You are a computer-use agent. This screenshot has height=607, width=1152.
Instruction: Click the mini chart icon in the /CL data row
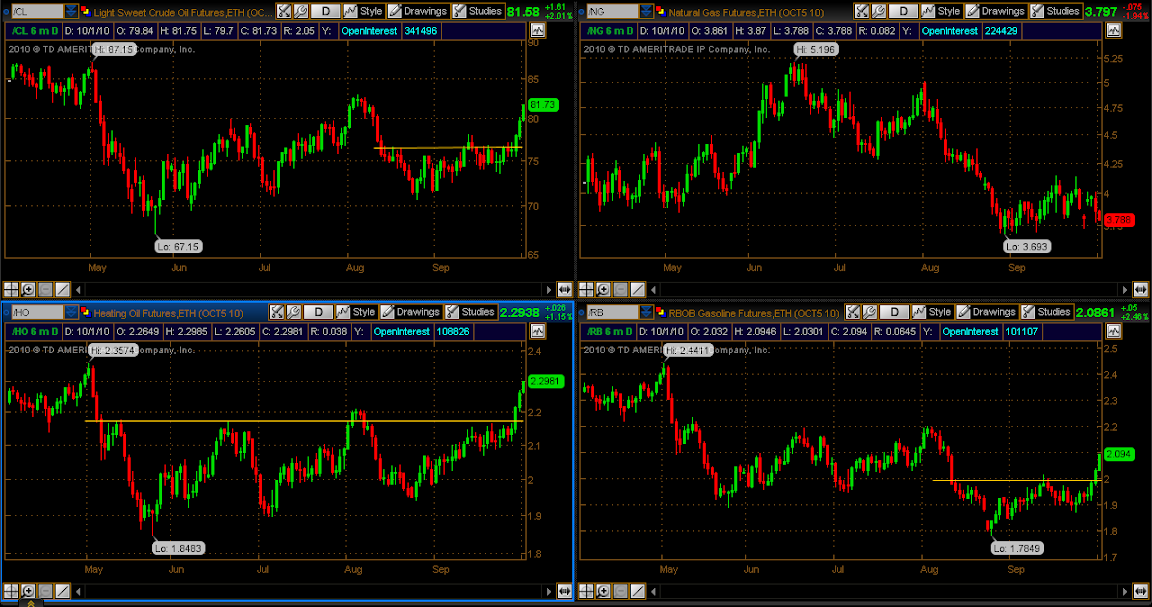point(538,30)
